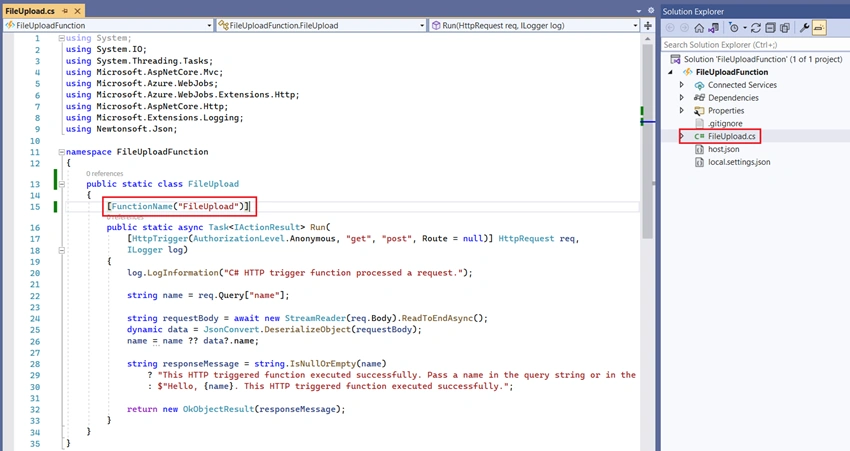Viewport: 850px width, 451px height.
Task: Open the FileUploadFunction project dropdown
Action: point(108,25)
